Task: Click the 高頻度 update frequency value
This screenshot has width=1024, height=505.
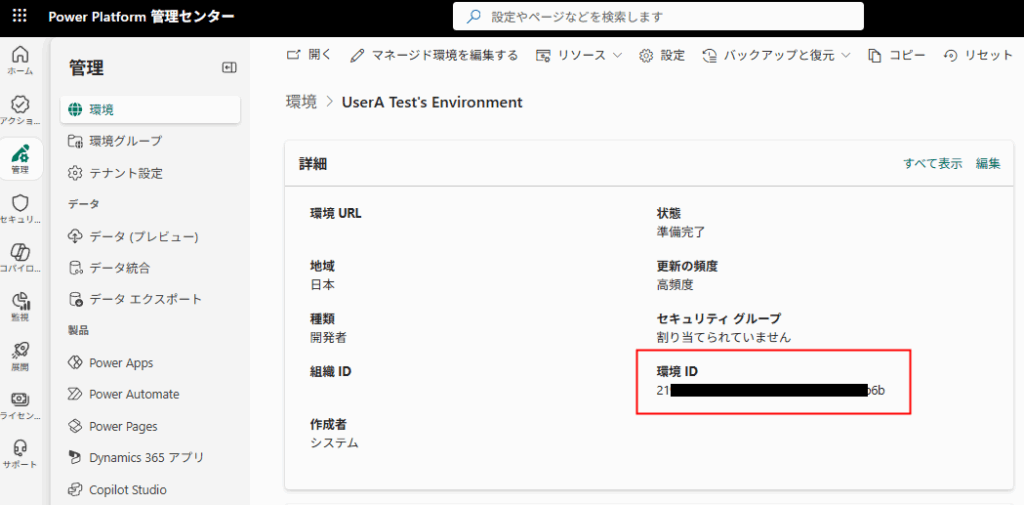Action: (x=675, y=285)
